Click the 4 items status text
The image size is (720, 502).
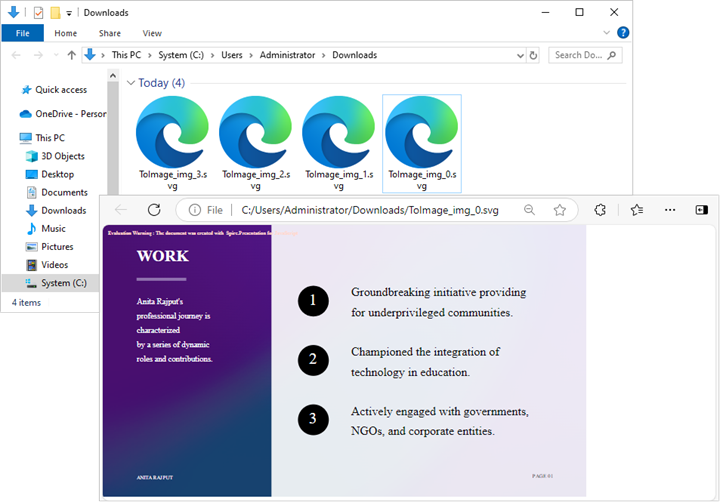click(x=27, y=303)
